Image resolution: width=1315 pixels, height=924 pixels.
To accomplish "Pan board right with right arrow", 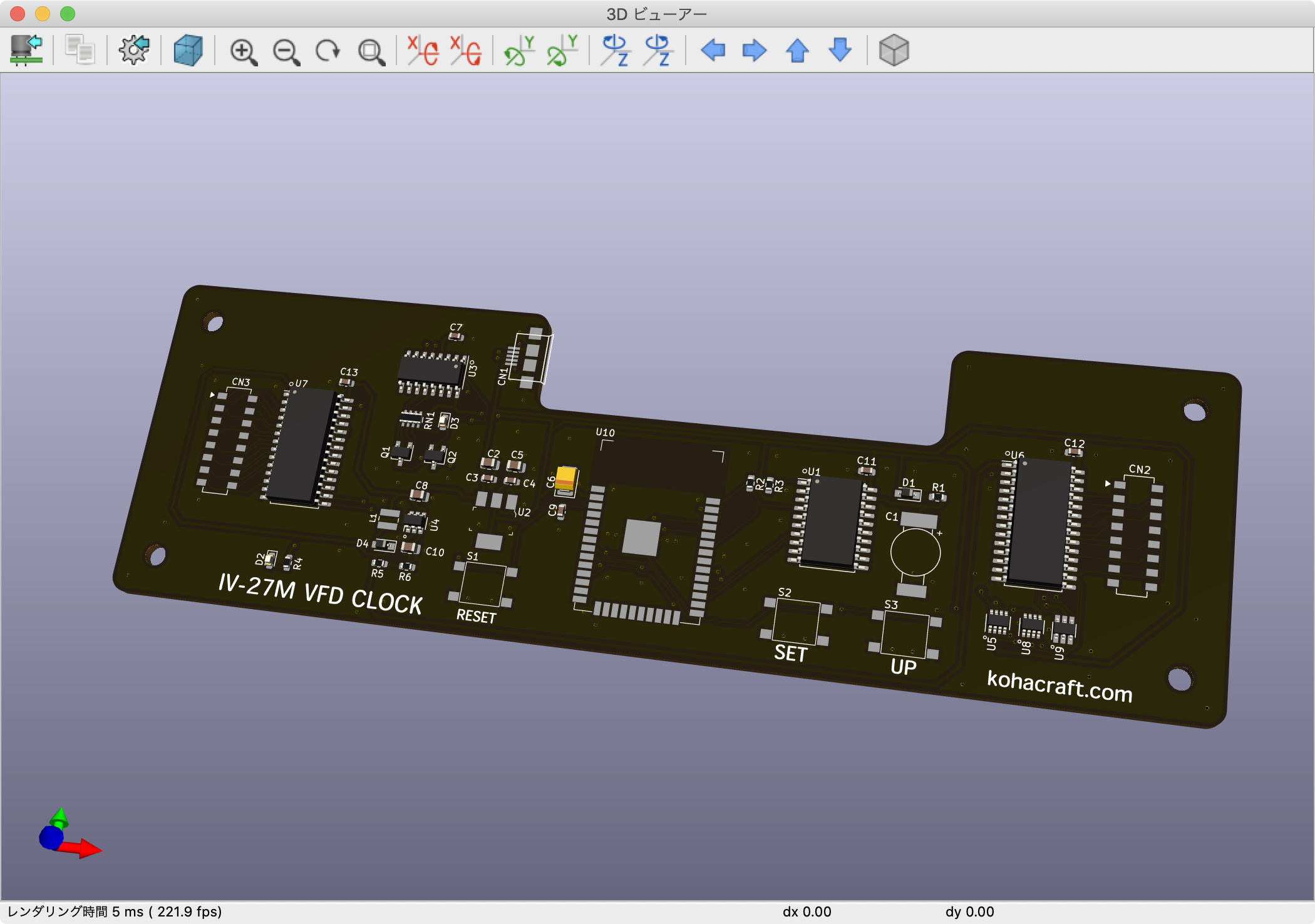I will (755, 50).
